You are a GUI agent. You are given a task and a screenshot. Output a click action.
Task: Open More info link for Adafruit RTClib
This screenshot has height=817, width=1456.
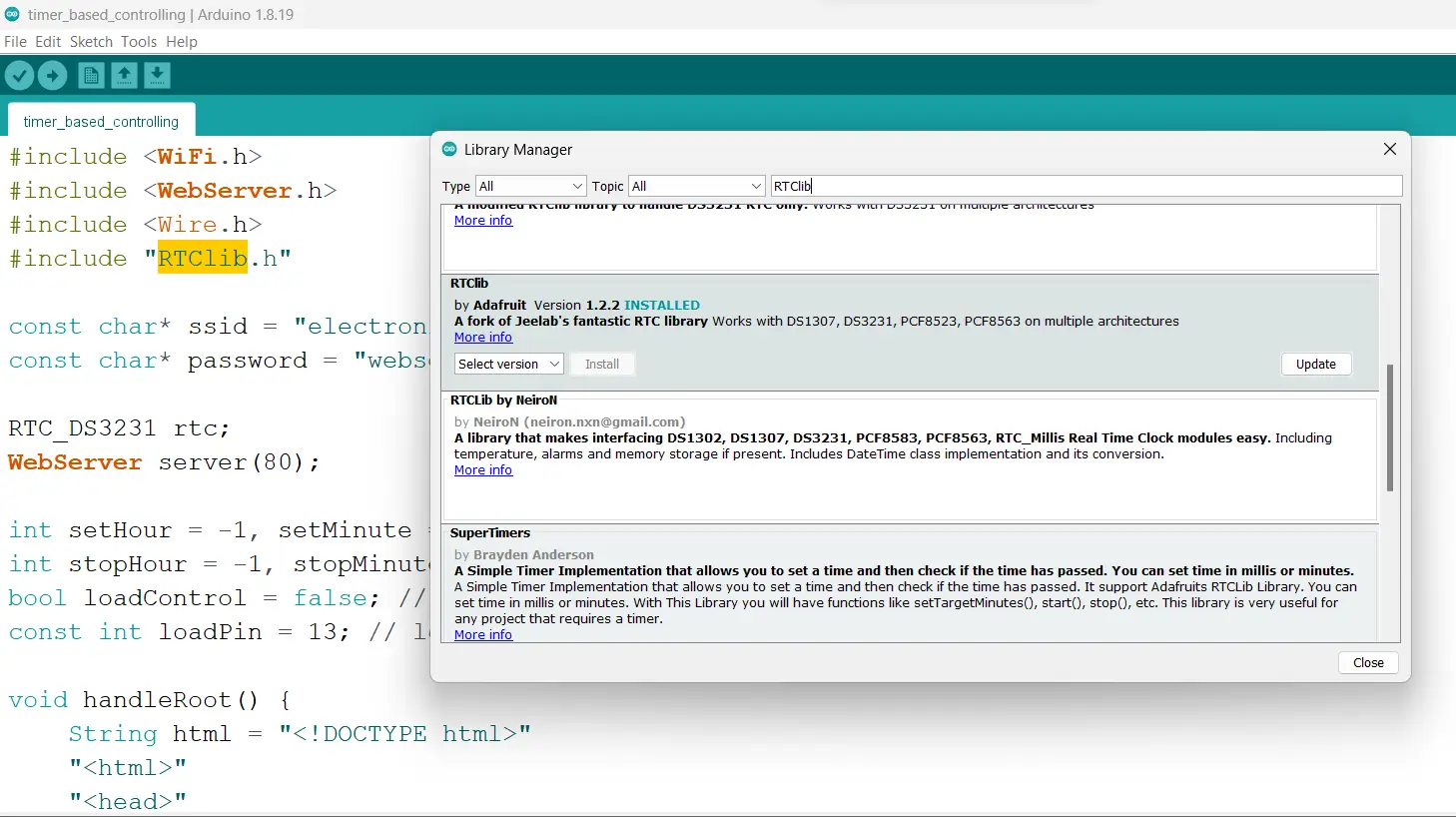pos(483,338)
